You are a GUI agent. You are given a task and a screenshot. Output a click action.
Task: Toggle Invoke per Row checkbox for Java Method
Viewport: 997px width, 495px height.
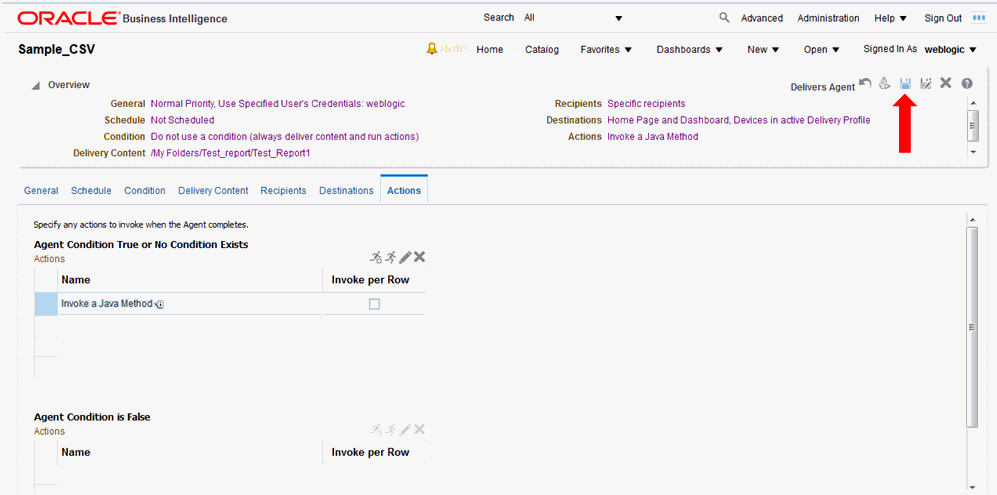point(375,304)
